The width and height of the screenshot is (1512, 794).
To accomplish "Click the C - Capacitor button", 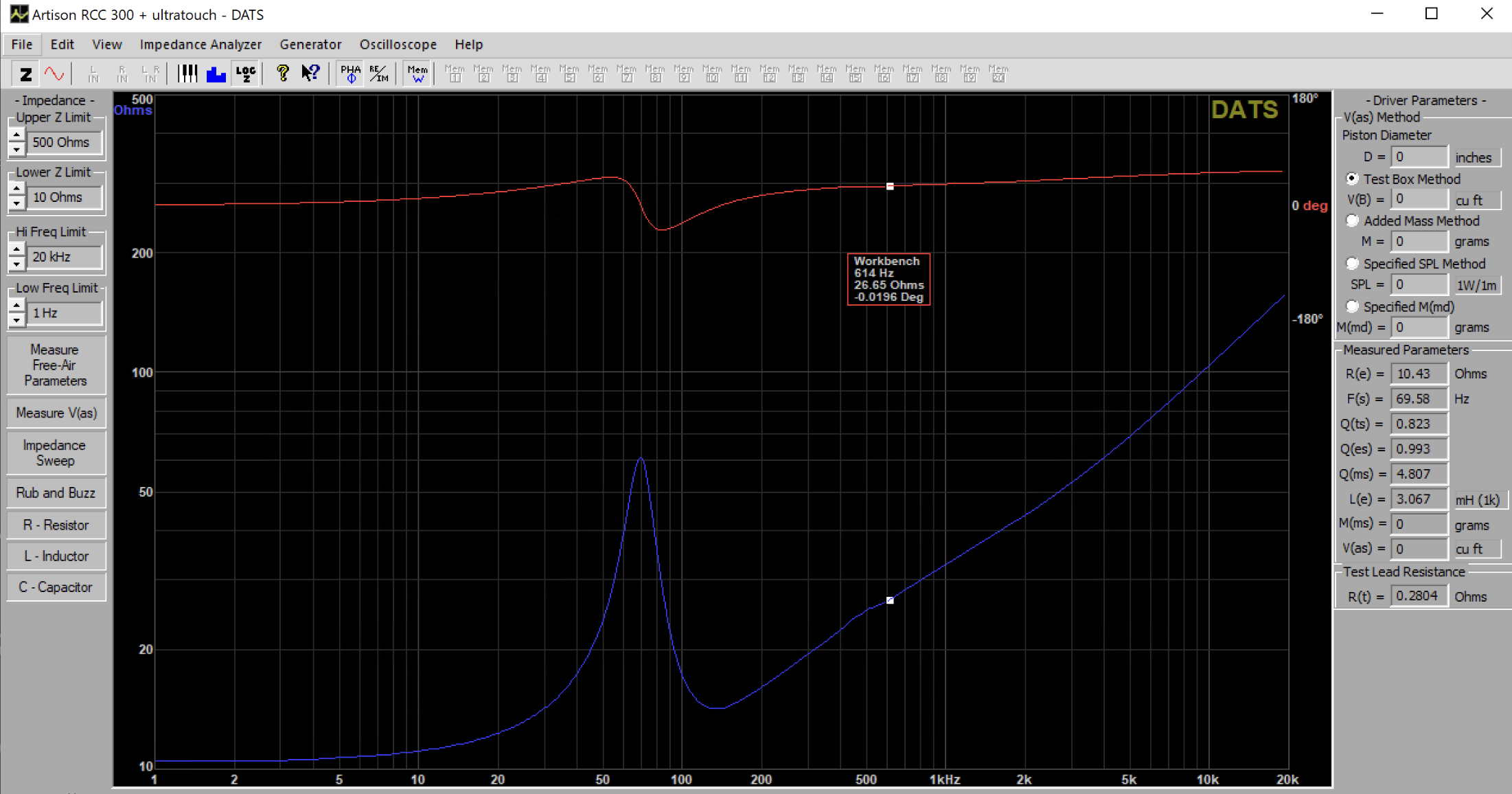I will click(x=56, y=587).
